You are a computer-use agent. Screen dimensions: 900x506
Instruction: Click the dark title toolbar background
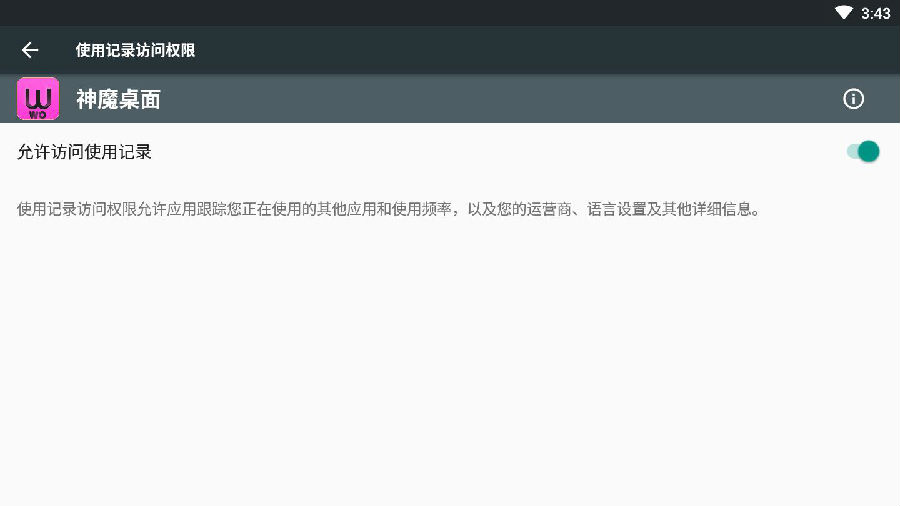517,50
